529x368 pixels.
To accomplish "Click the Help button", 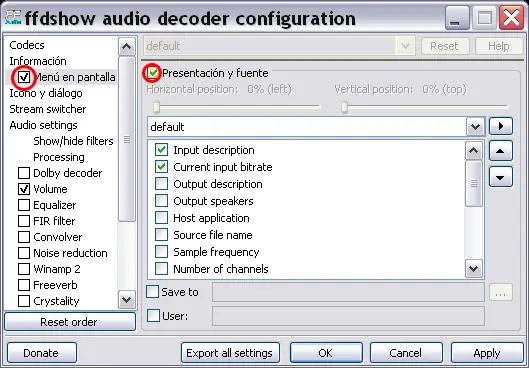I will 499,46.
